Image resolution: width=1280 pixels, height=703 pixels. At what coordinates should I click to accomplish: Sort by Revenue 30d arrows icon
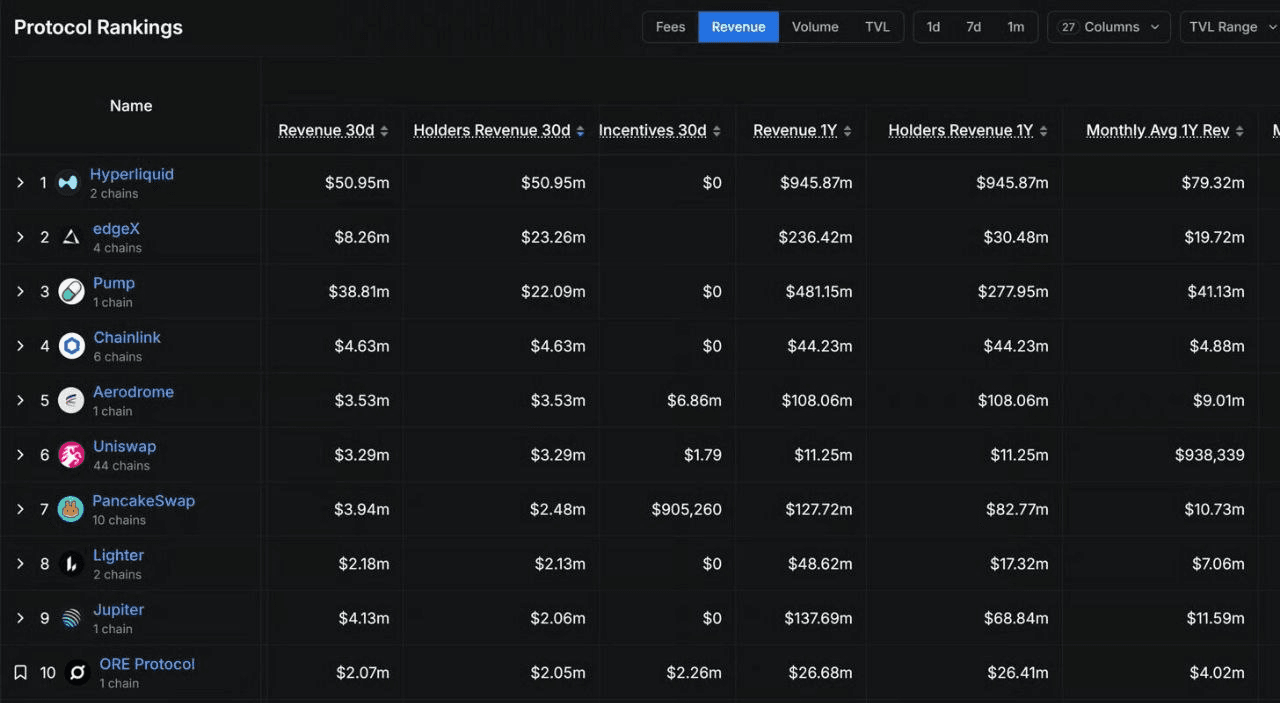[x=385, y=131]
